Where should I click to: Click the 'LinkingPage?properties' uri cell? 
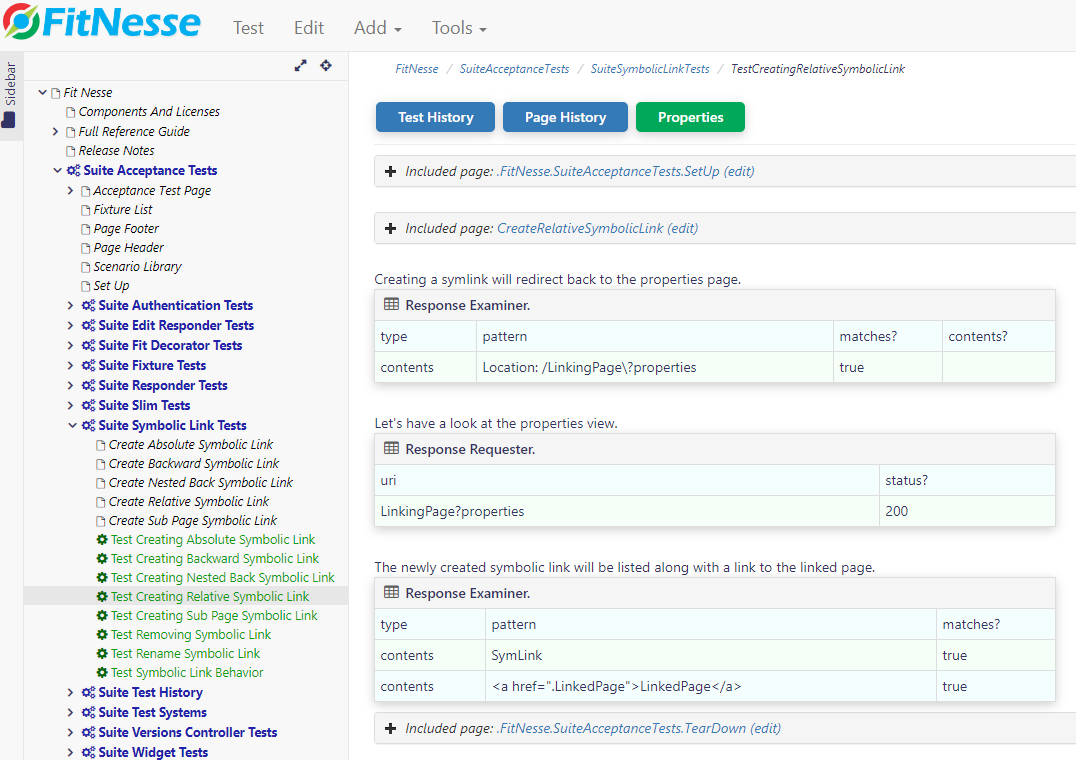click(627, 512)
